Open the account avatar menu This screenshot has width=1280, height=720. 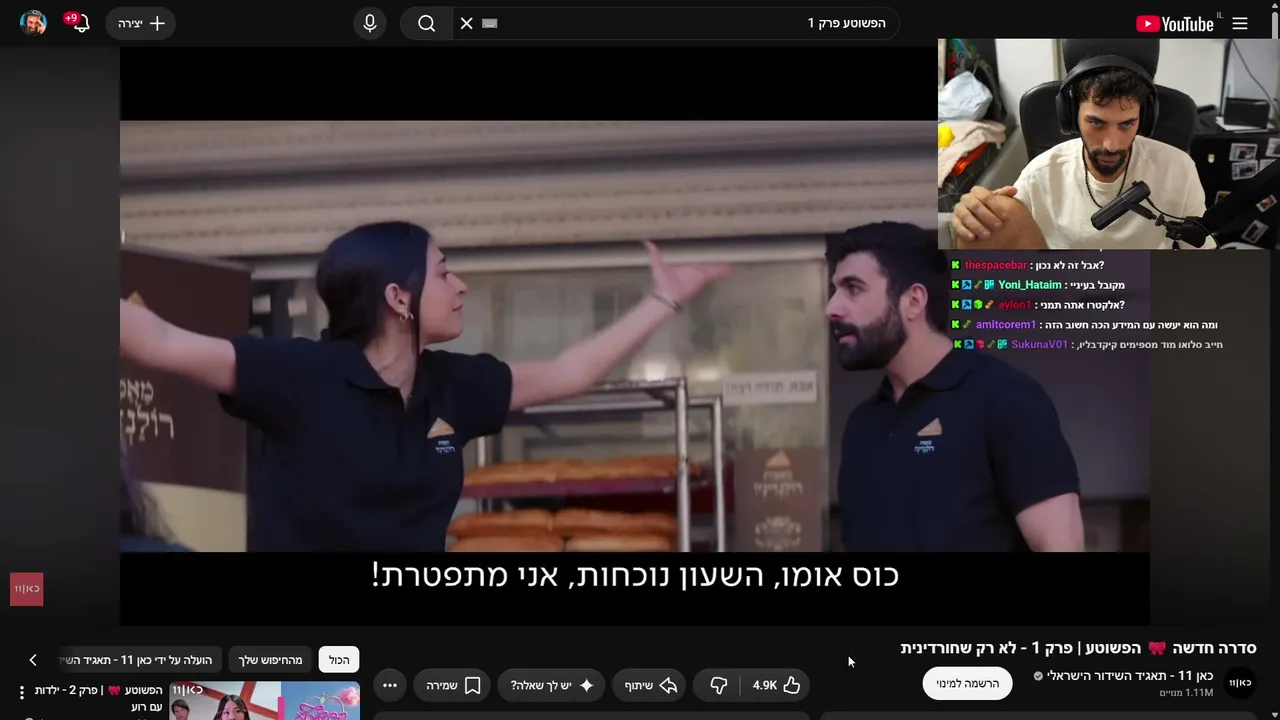(x=33, y=23)
